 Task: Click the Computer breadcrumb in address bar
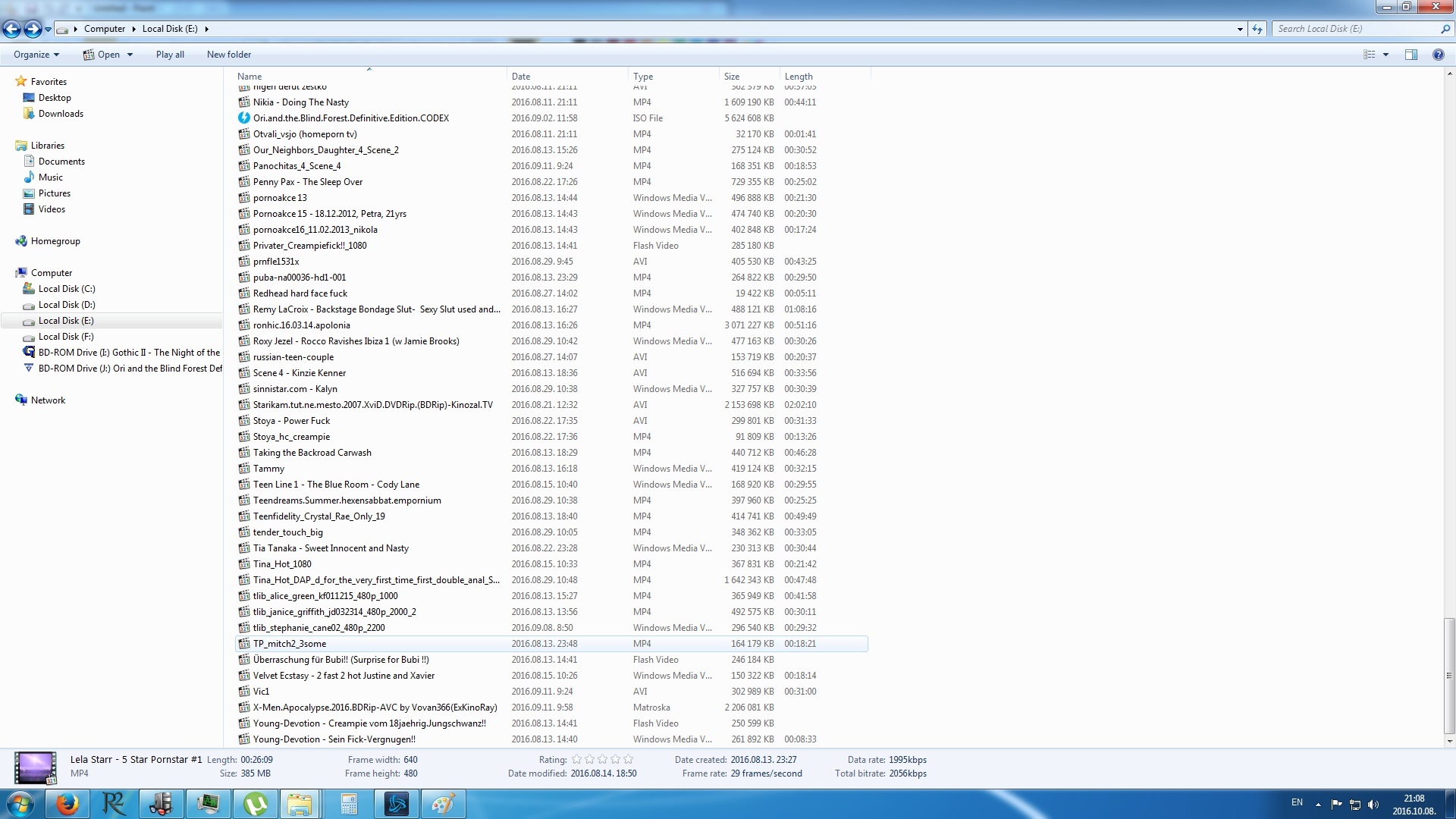pyautogui.click(x=105, y=29)
